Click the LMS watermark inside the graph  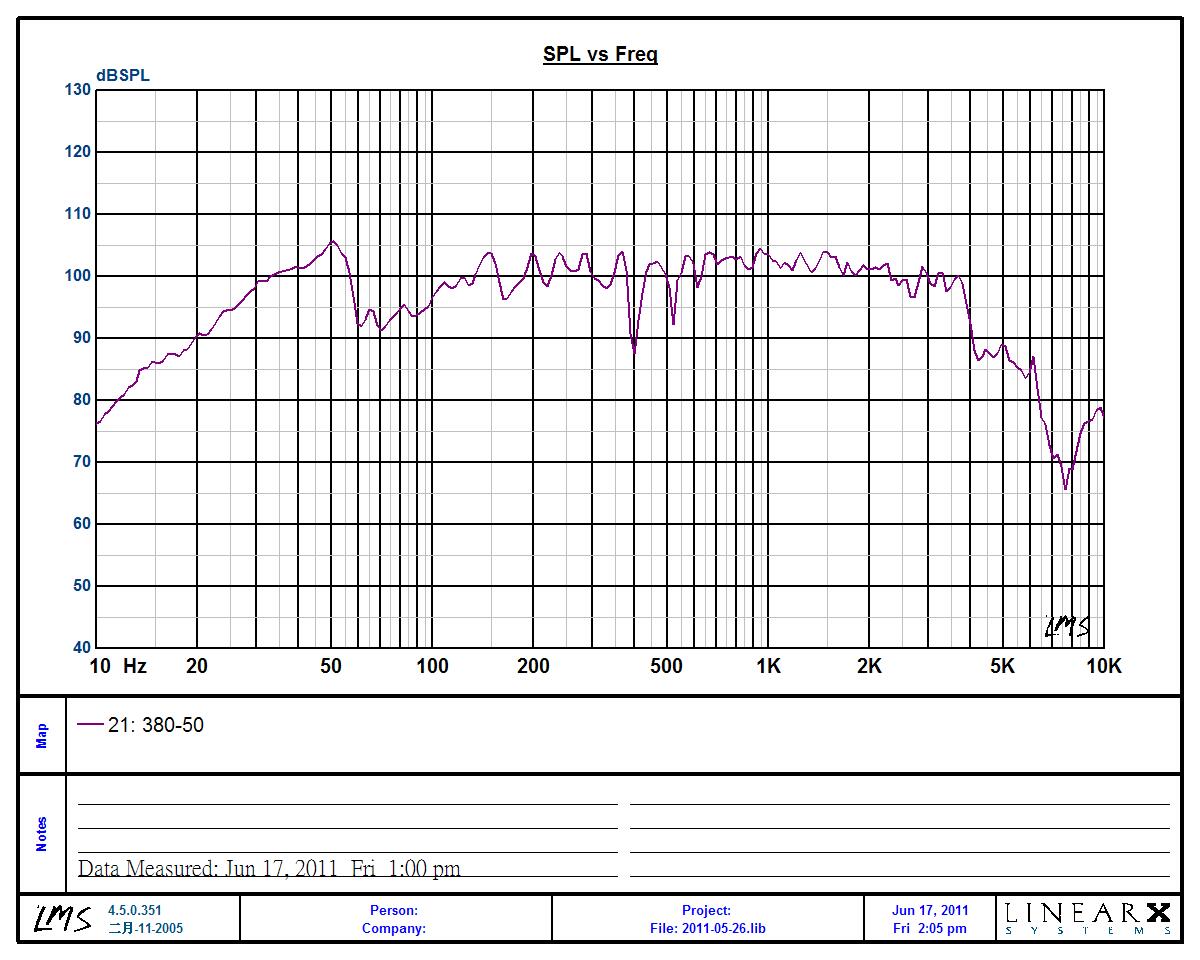point(1066,627)
